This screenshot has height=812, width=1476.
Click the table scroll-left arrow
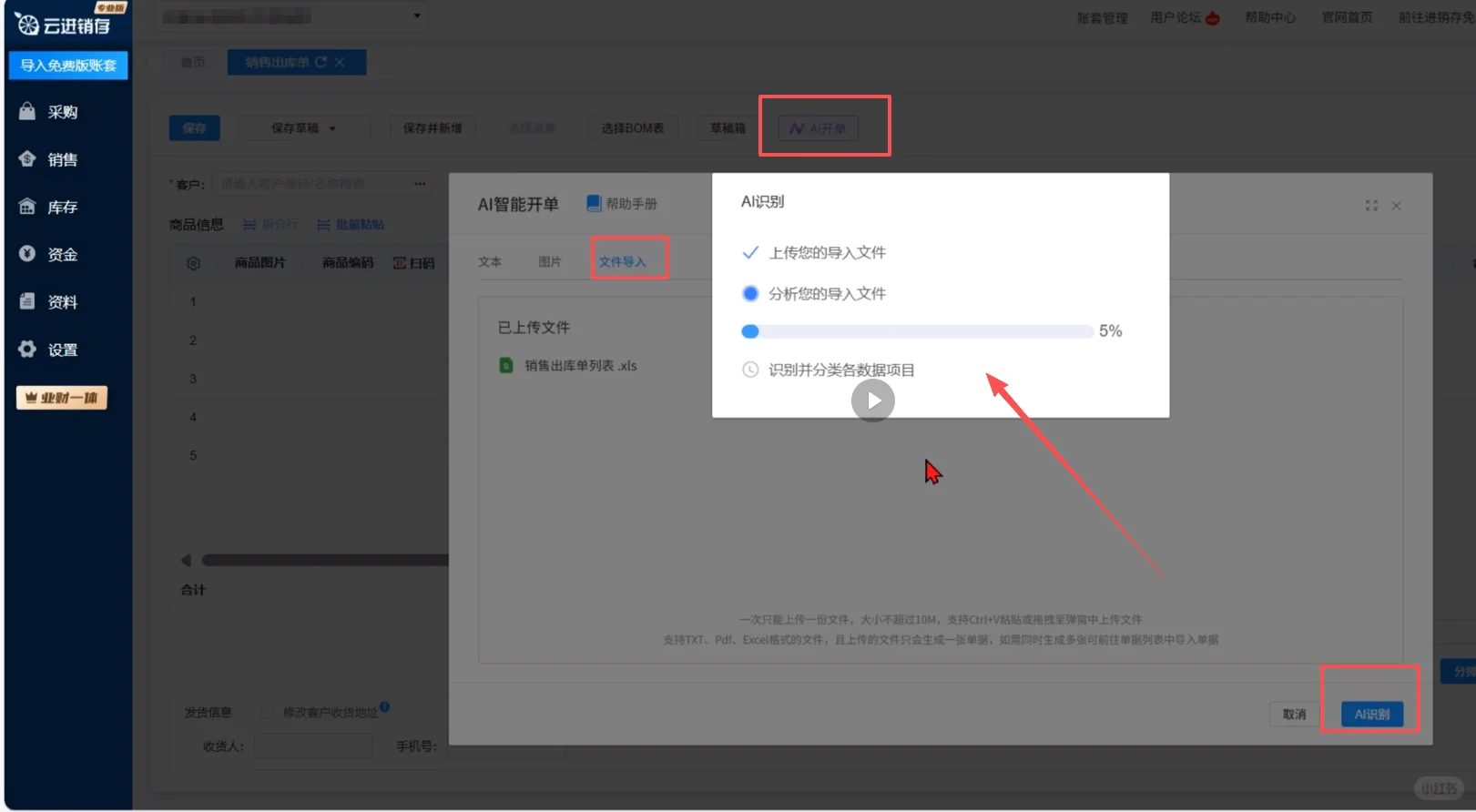coord(186,560)
